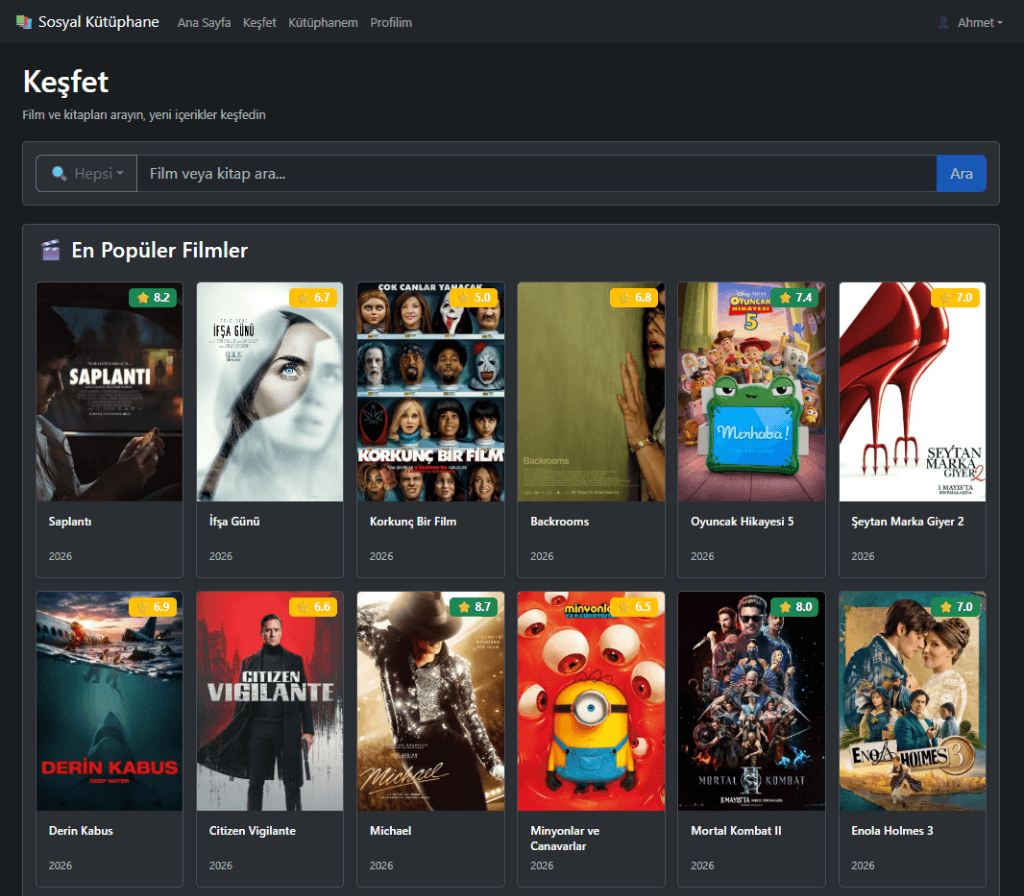Image resolution: width=1024 pixels, height=896 pixels.
Task: Click the magnifier icon in the Hepsi filter
Action: (x=59, y=174)
